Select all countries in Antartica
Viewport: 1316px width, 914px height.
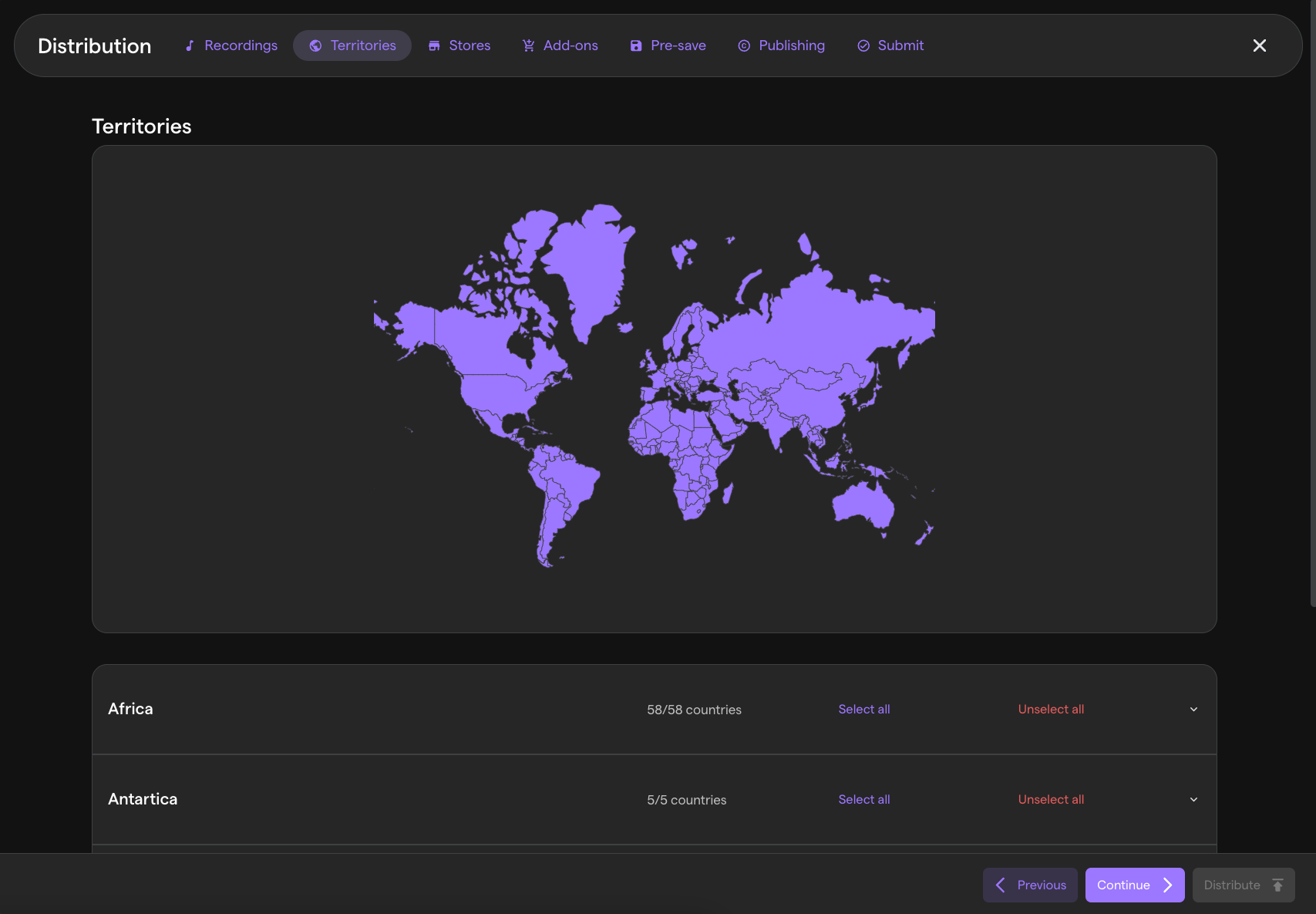(864, 800)
